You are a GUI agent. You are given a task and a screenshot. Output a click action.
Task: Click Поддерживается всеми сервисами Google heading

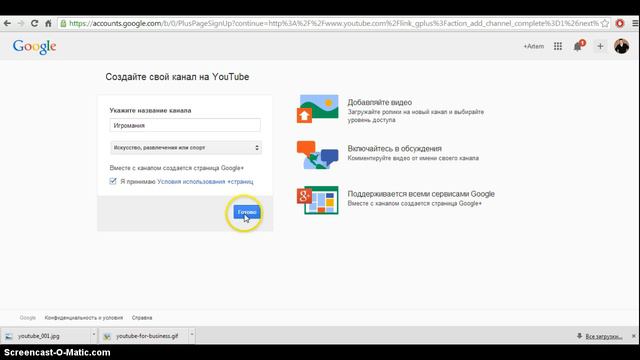click(x=421, y=194)
